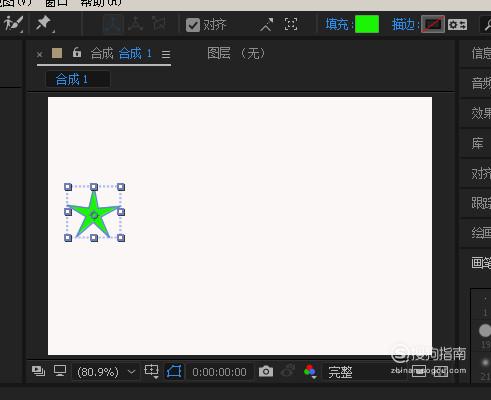The image size is (491, 400).
Task: Open the 画笔 panel
Action: point(481,263)
